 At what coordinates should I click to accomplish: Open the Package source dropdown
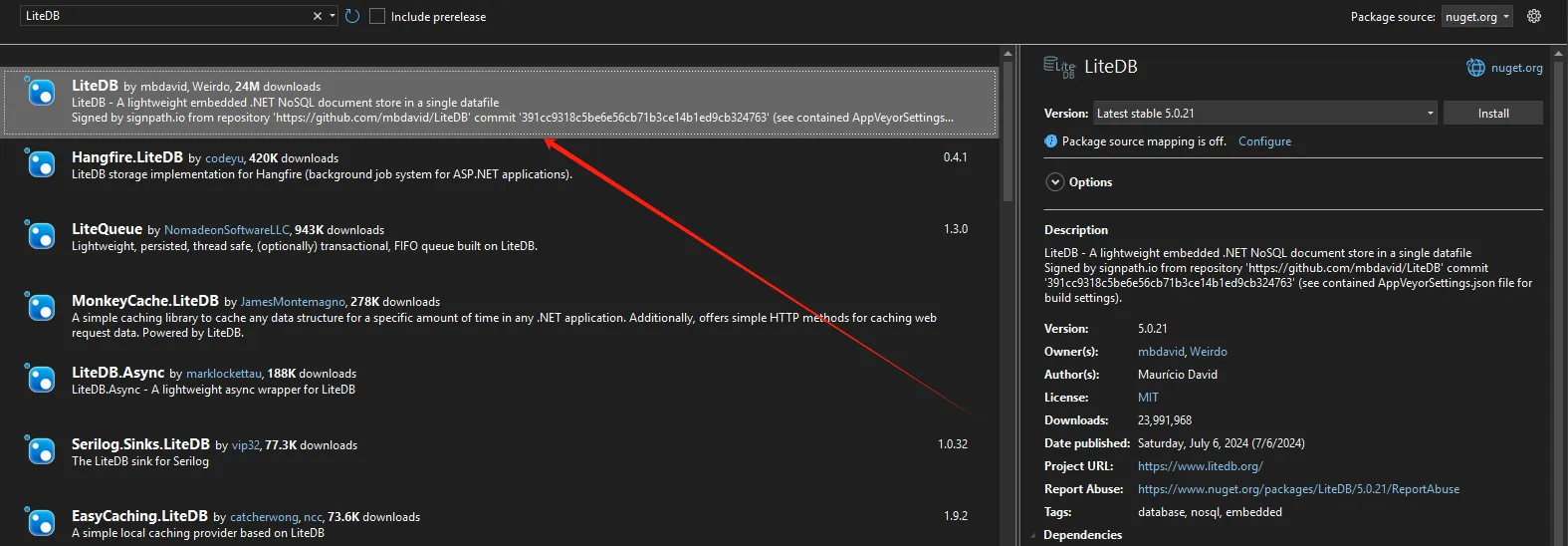tap(1477, 17)
